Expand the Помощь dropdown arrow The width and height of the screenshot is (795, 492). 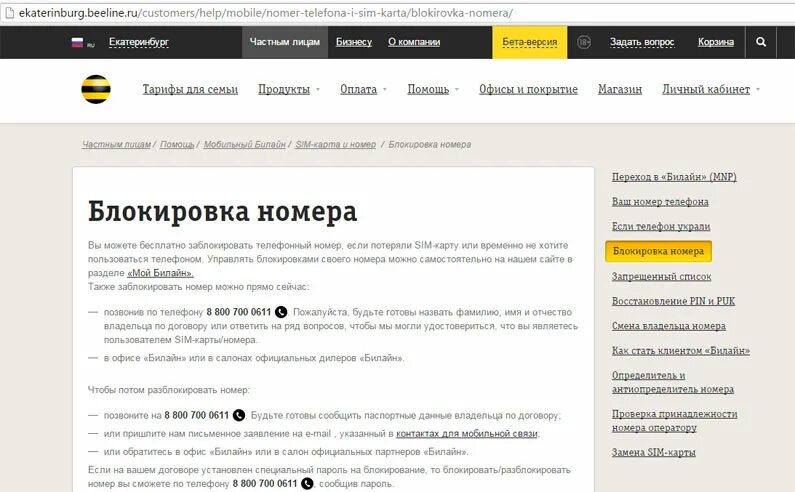(x=457, y=89)
